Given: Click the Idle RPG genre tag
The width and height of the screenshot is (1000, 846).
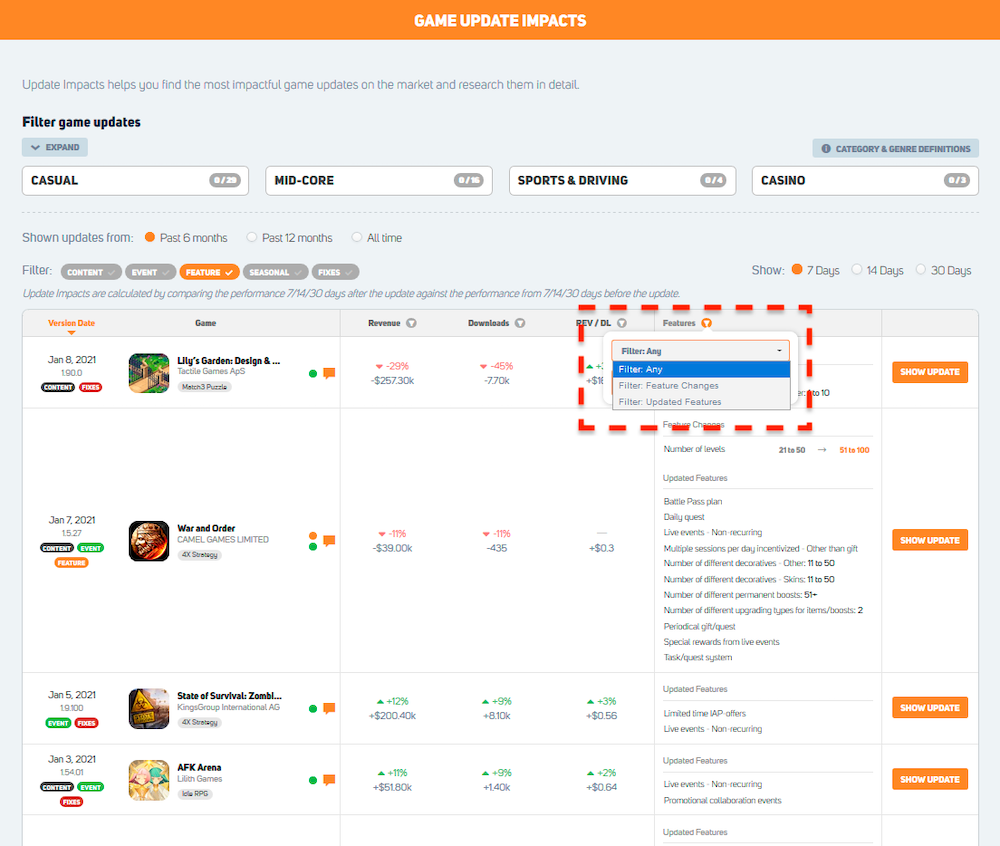Looking at the screenshot, I should point(195,794).
